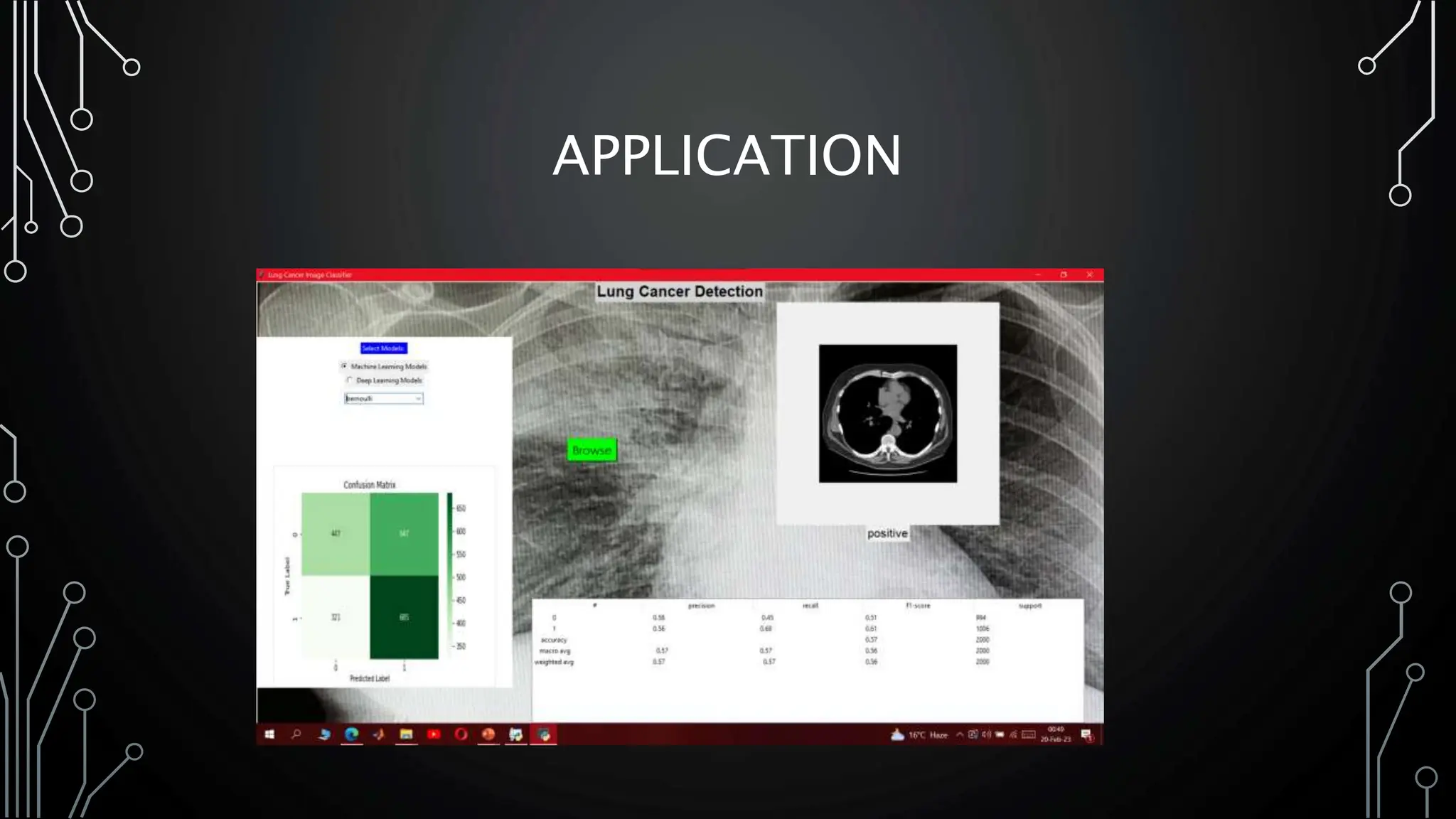Open File Explorer taskbar icon
Viewport: 1456px width, 819px height.
(406, 734)
